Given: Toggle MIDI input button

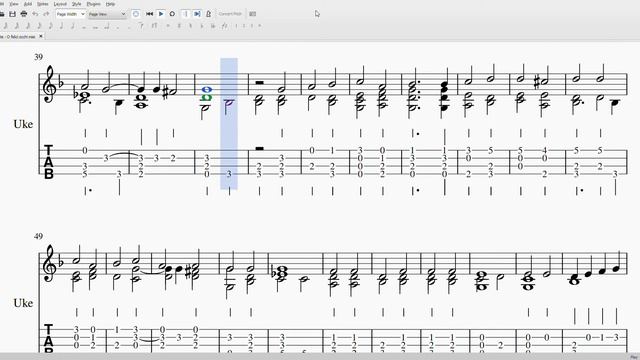Looking at the screenshot, I should pos(136,14).
